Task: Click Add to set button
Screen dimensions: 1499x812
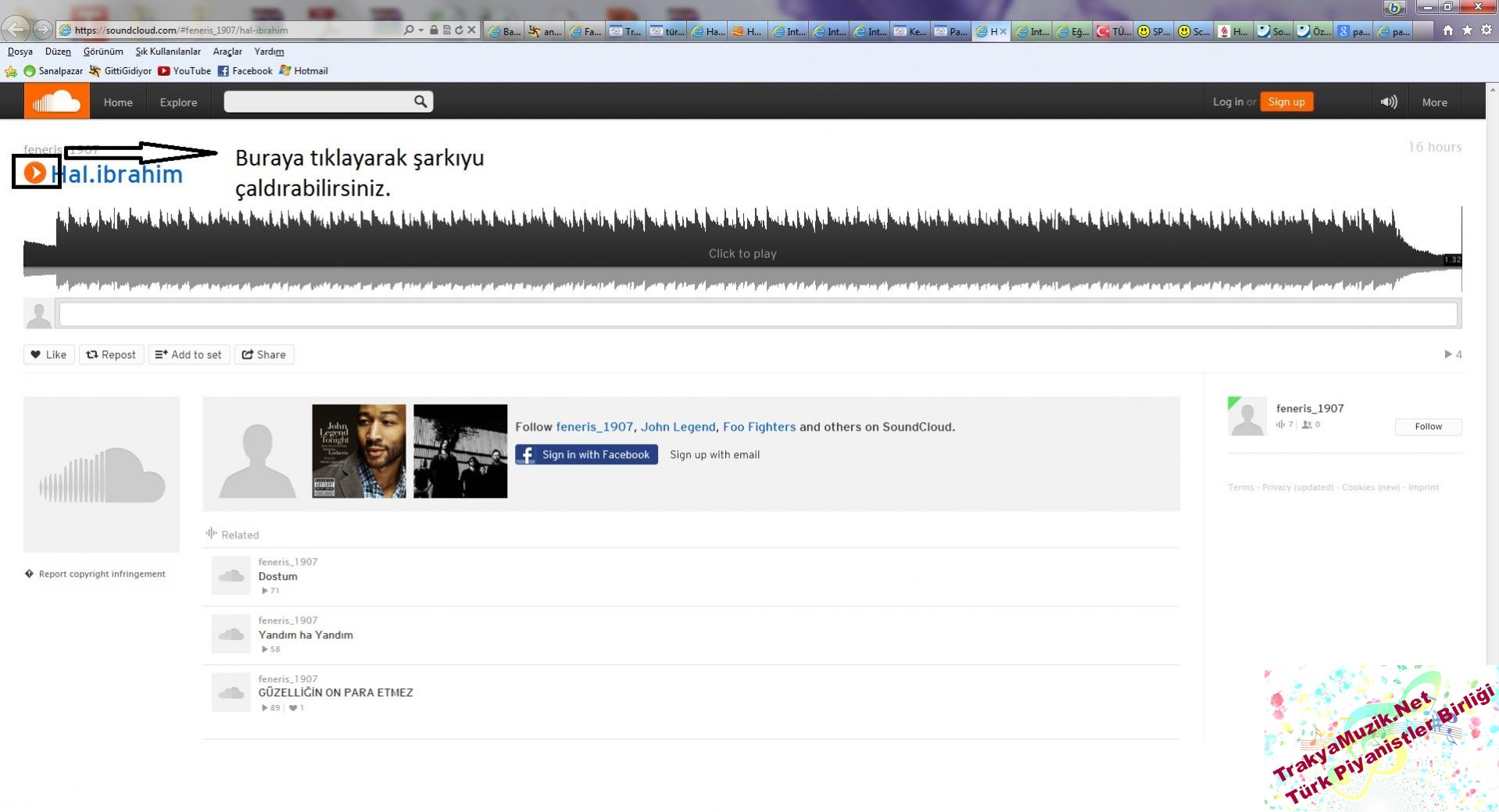Action: (x=188, y=355)
